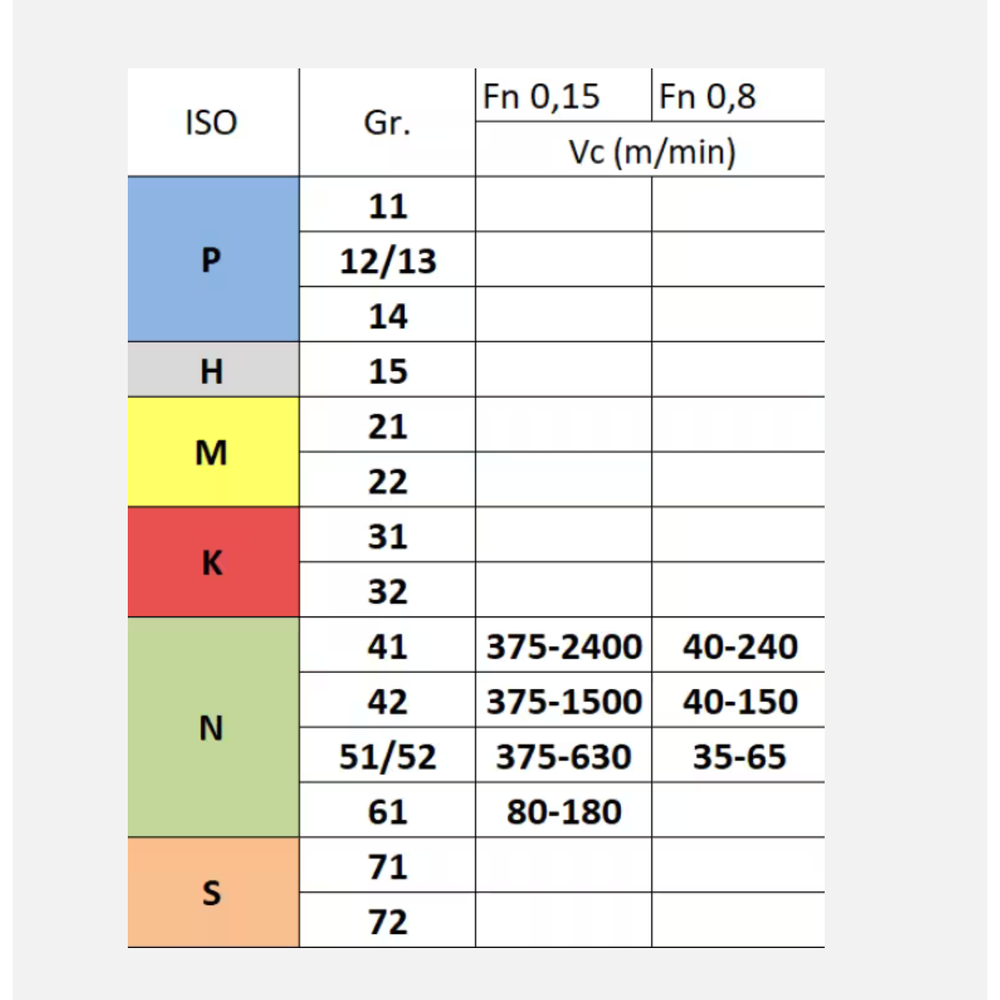The width and height of the screenshot is (1000, 1000).
Task: Click the green N category cell
Action: click(x=212, y=728)
